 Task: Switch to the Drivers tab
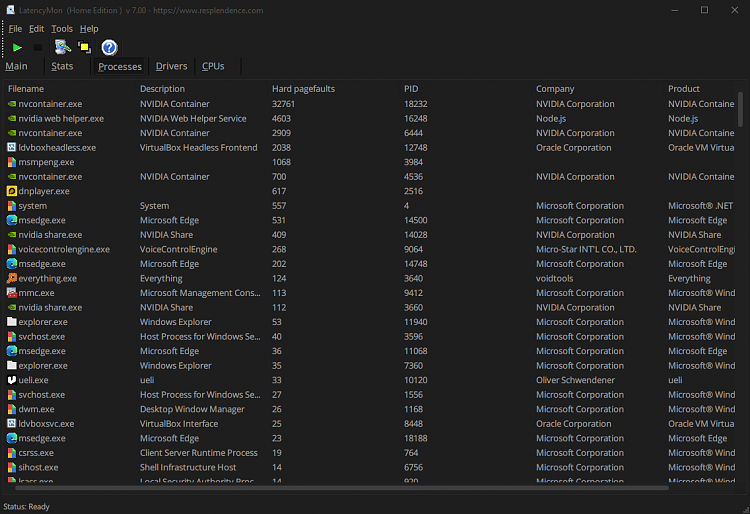coord(171,66)
